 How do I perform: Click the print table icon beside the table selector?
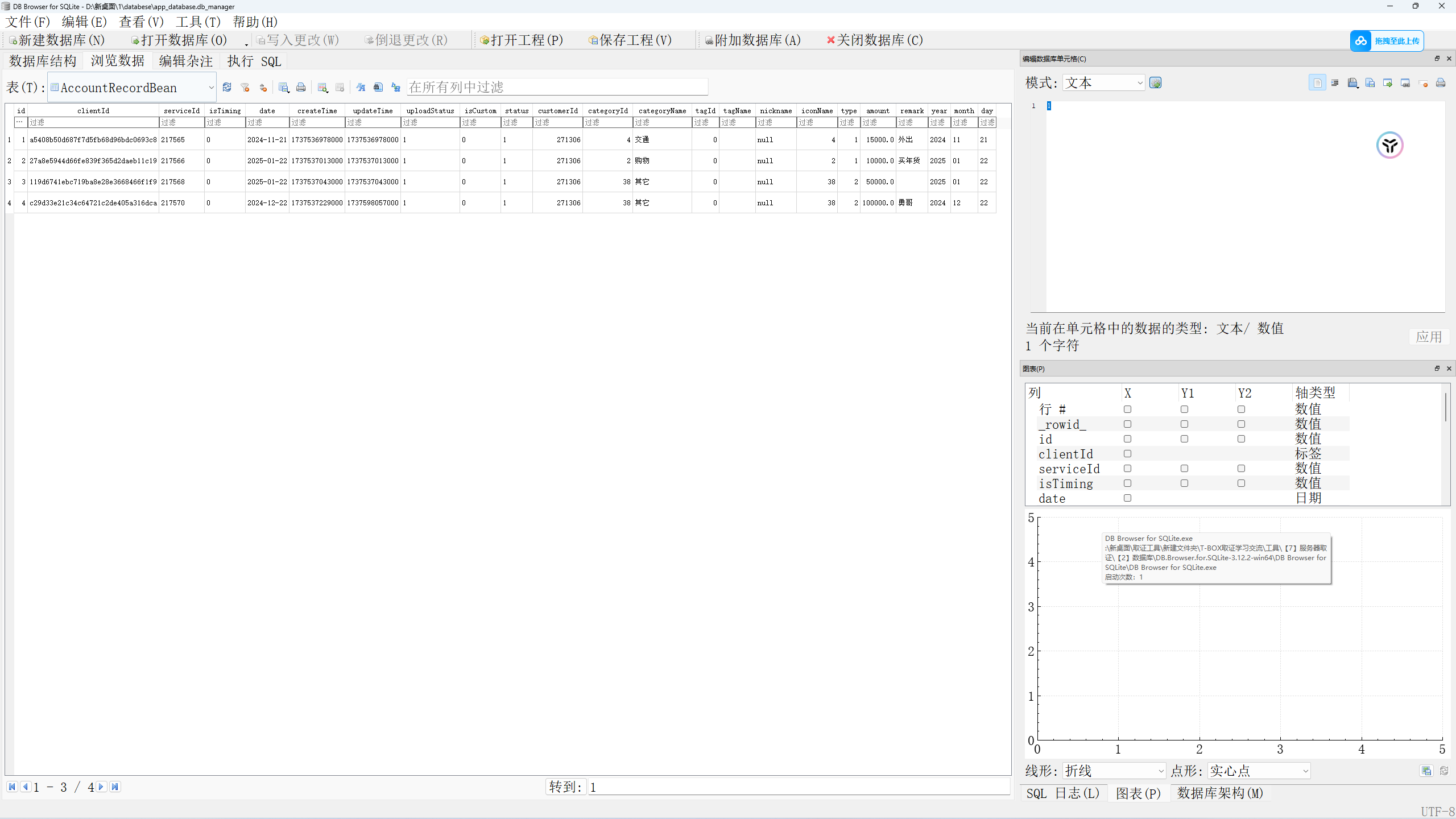[301, 87]
